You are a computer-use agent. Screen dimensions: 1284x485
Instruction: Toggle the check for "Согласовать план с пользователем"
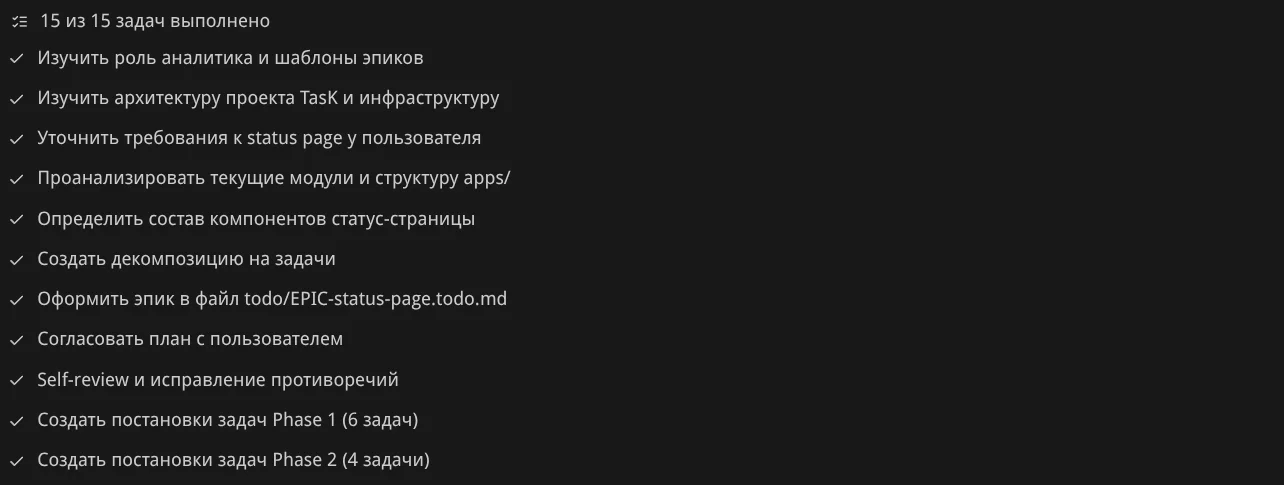pyautogui.click(x=17, y=340)
